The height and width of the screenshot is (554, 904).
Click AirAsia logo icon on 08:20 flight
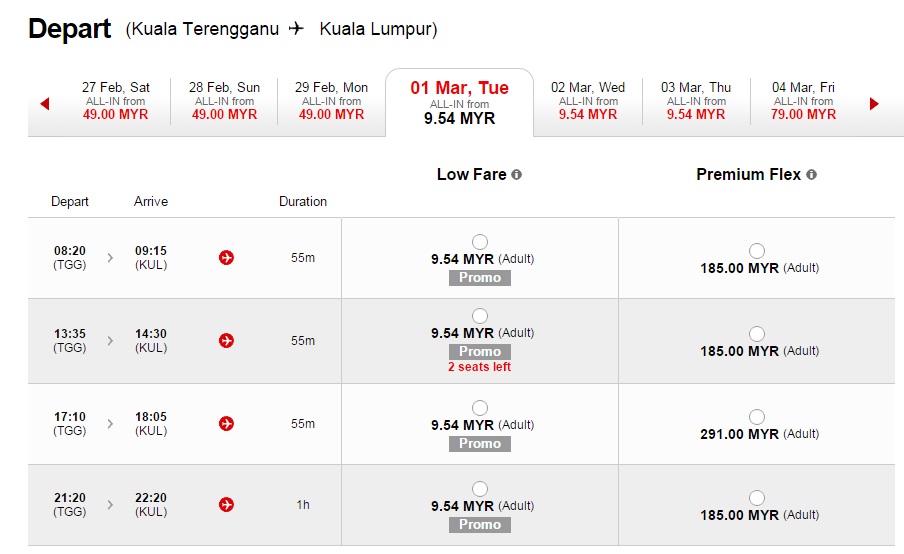227,258
